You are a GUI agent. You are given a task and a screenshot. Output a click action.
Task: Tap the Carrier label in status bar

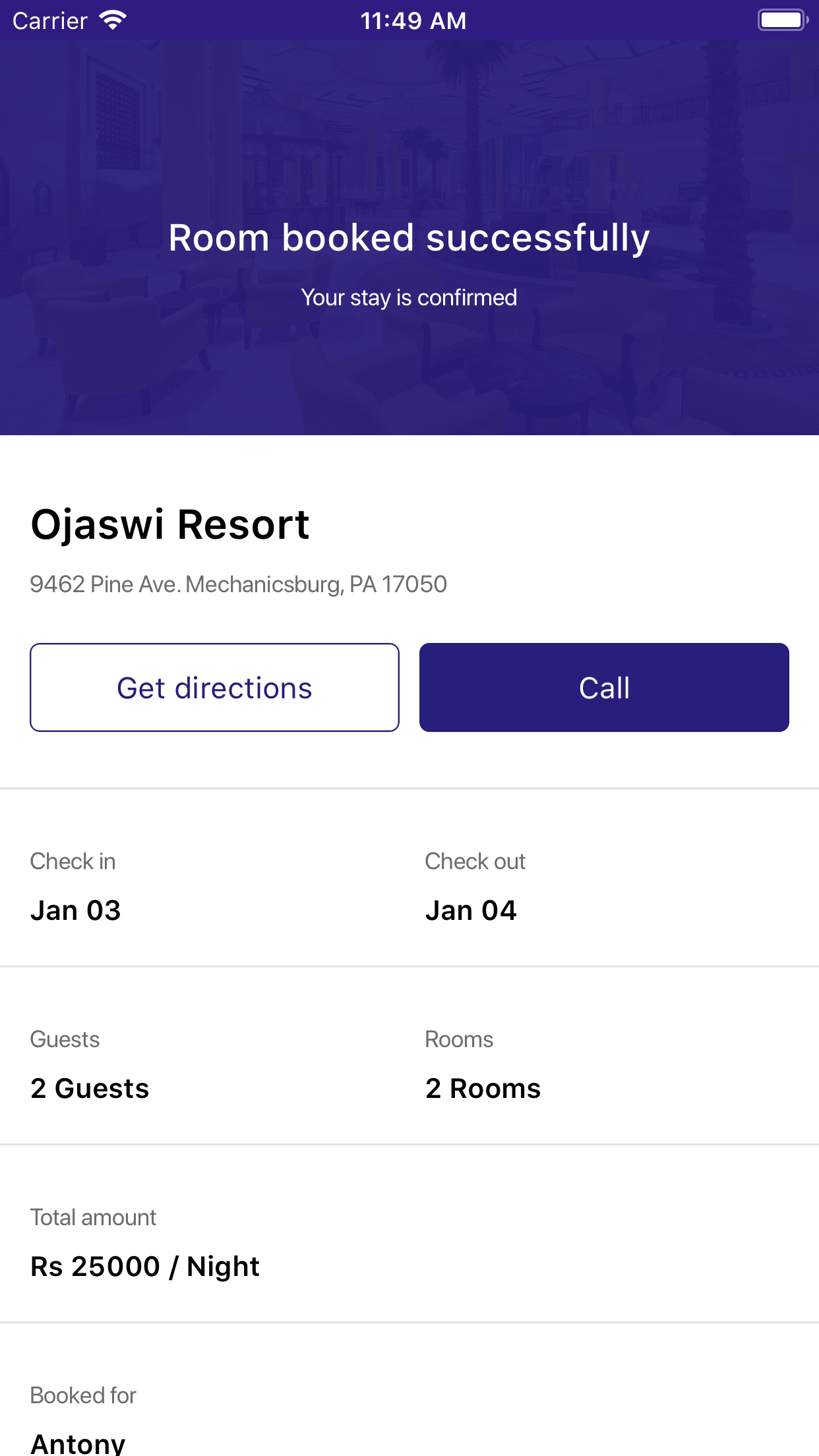pos(50,21)
